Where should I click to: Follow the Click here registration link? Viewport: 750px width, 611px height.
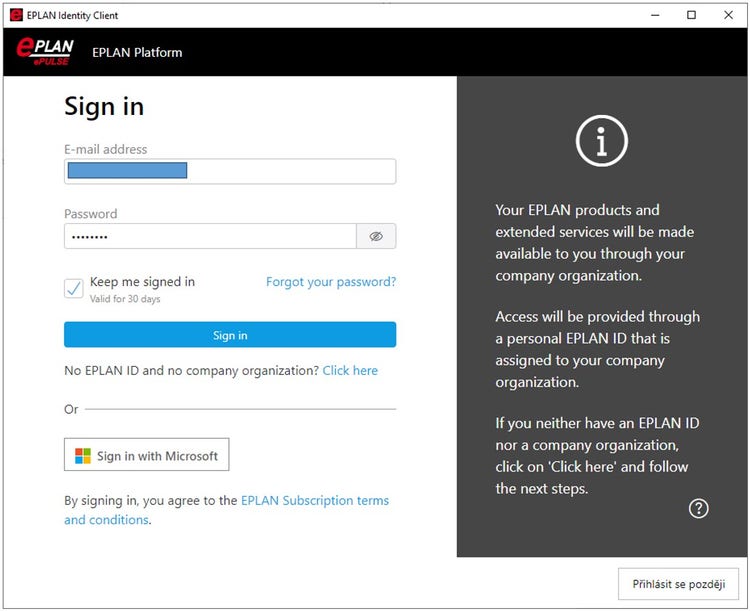tap(350, 370)
